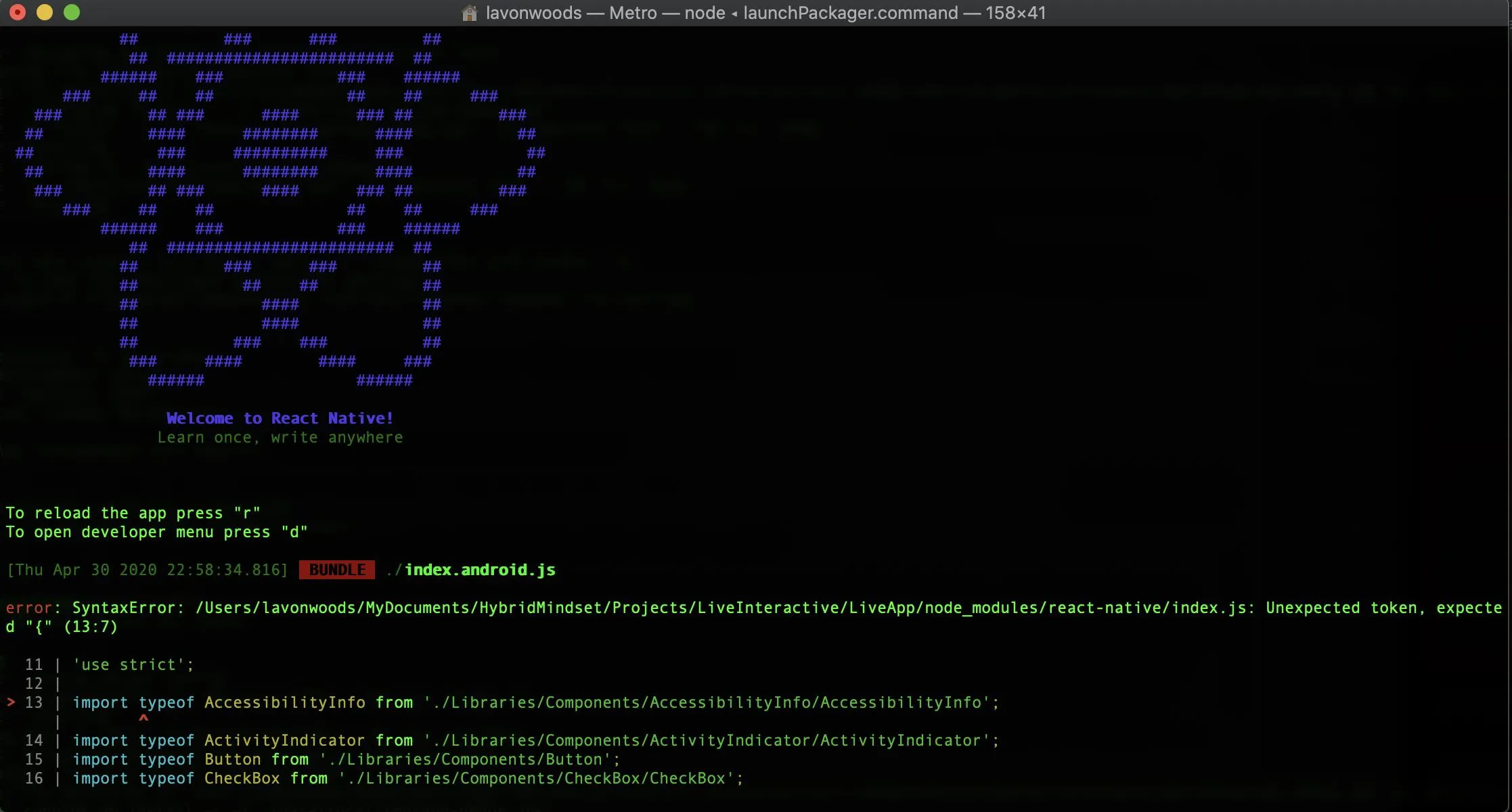
Task: Click the 'use strict' line of code
Action: coord(133,664)
